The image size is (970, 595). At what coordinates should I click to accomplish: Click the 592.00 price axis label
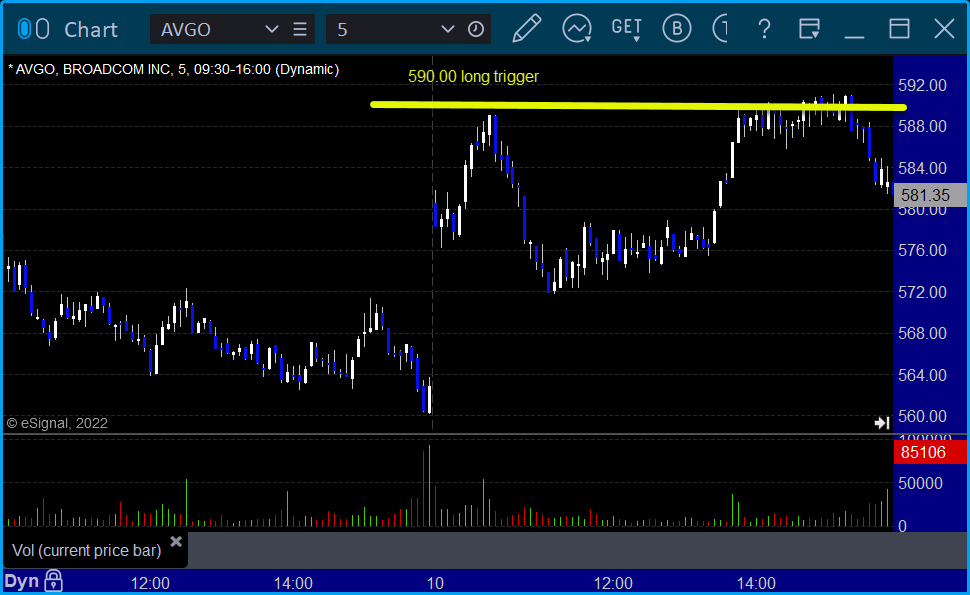pos(922,85)
